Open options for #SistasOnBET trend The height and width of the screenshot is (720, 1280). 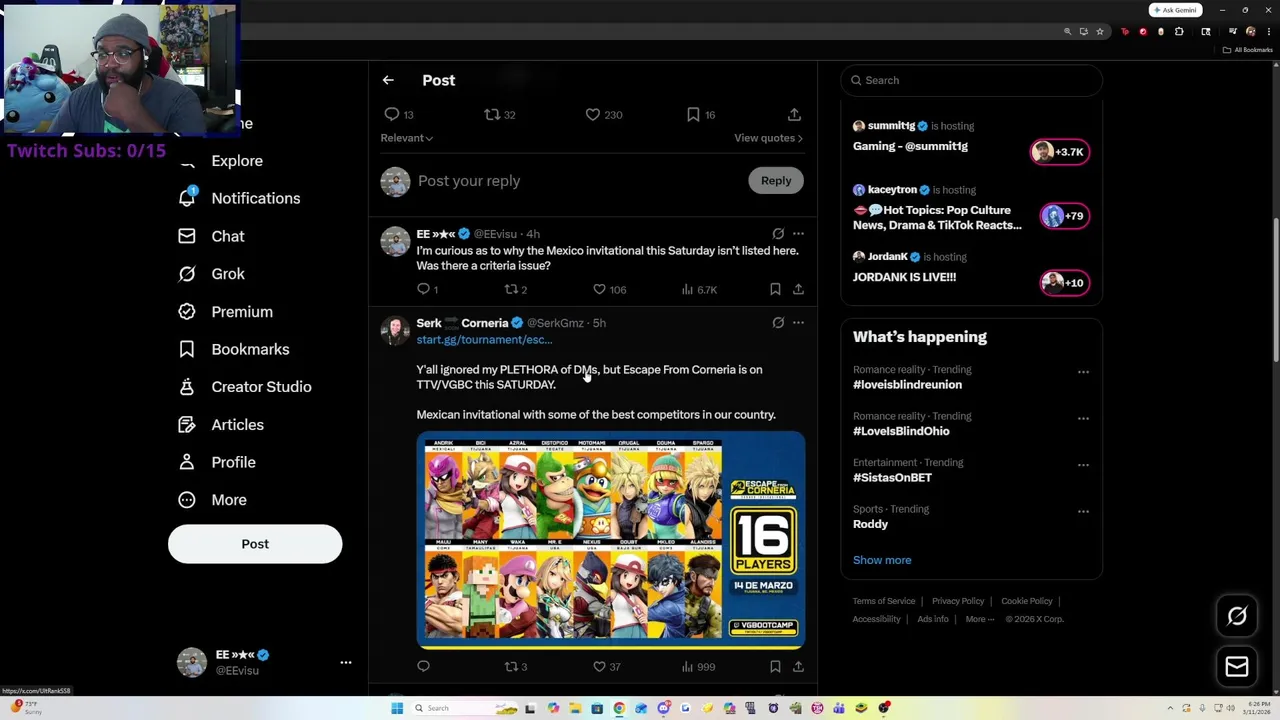[1083, 464]
